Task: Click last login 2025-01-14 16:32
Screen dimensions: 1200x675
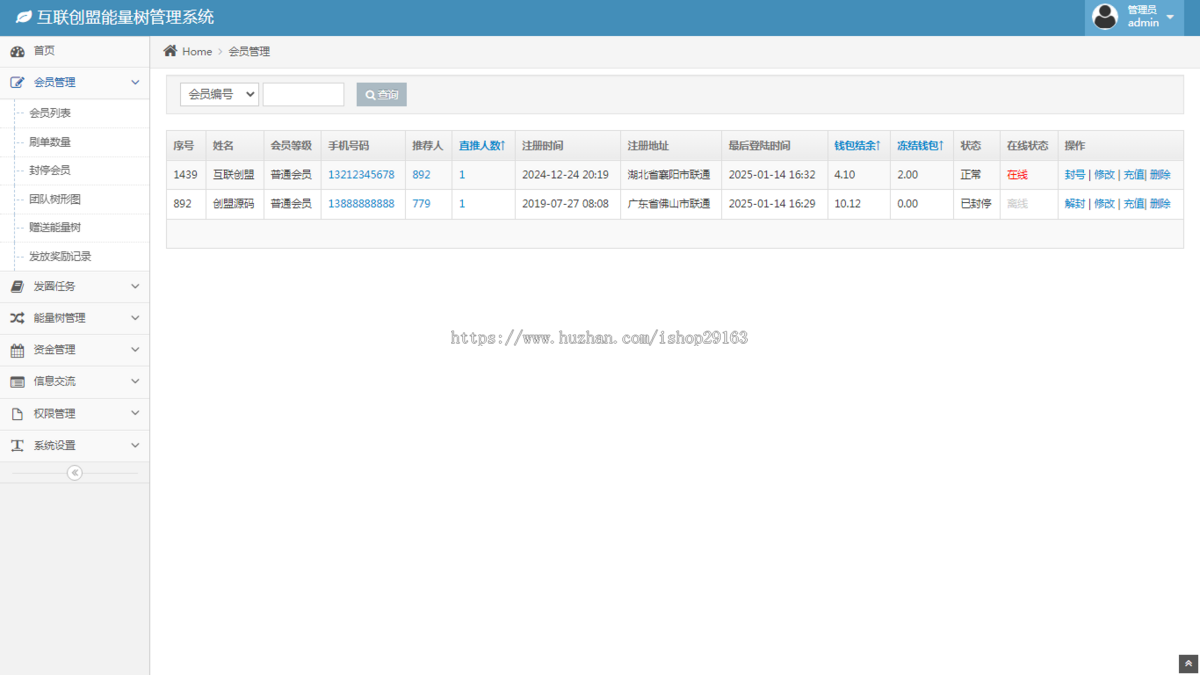Action: (772, 175)
